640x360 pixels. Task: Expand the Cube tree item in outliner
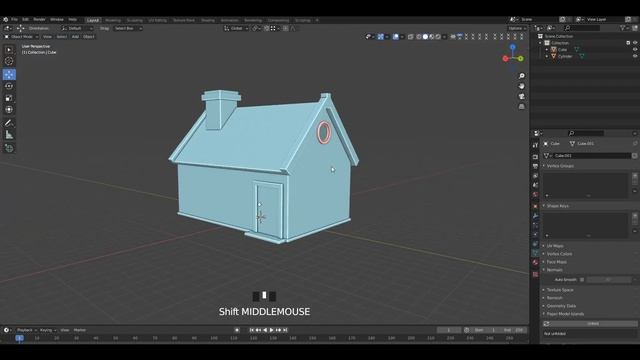[x=547, y=49]
